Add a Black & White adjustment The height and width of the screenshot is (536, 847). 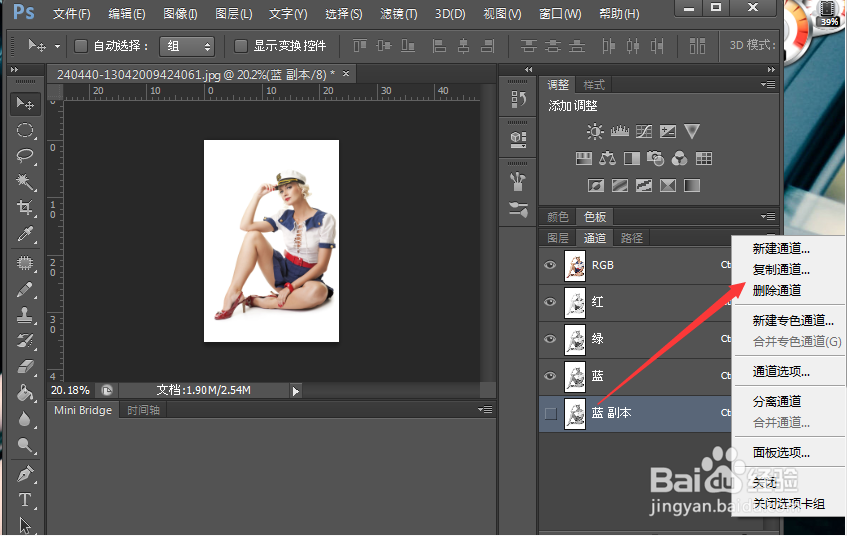pos(631,158)
